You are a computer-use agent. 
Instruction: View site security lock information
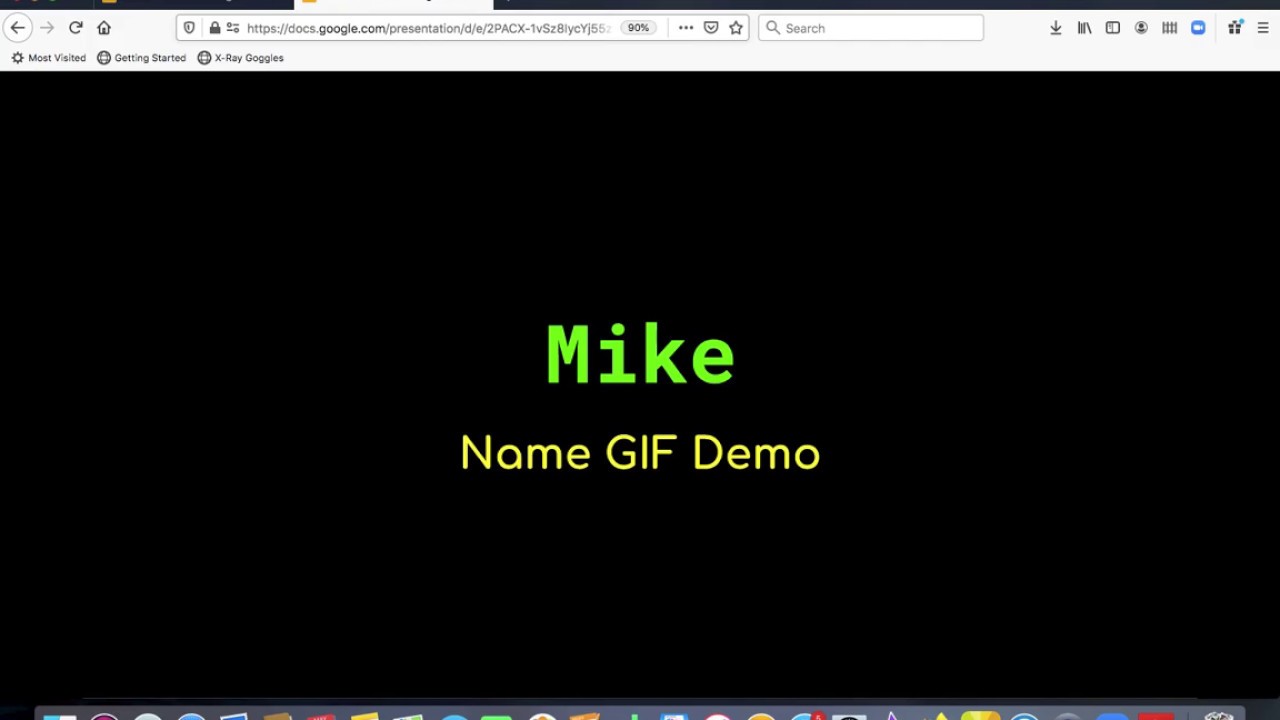214,28
